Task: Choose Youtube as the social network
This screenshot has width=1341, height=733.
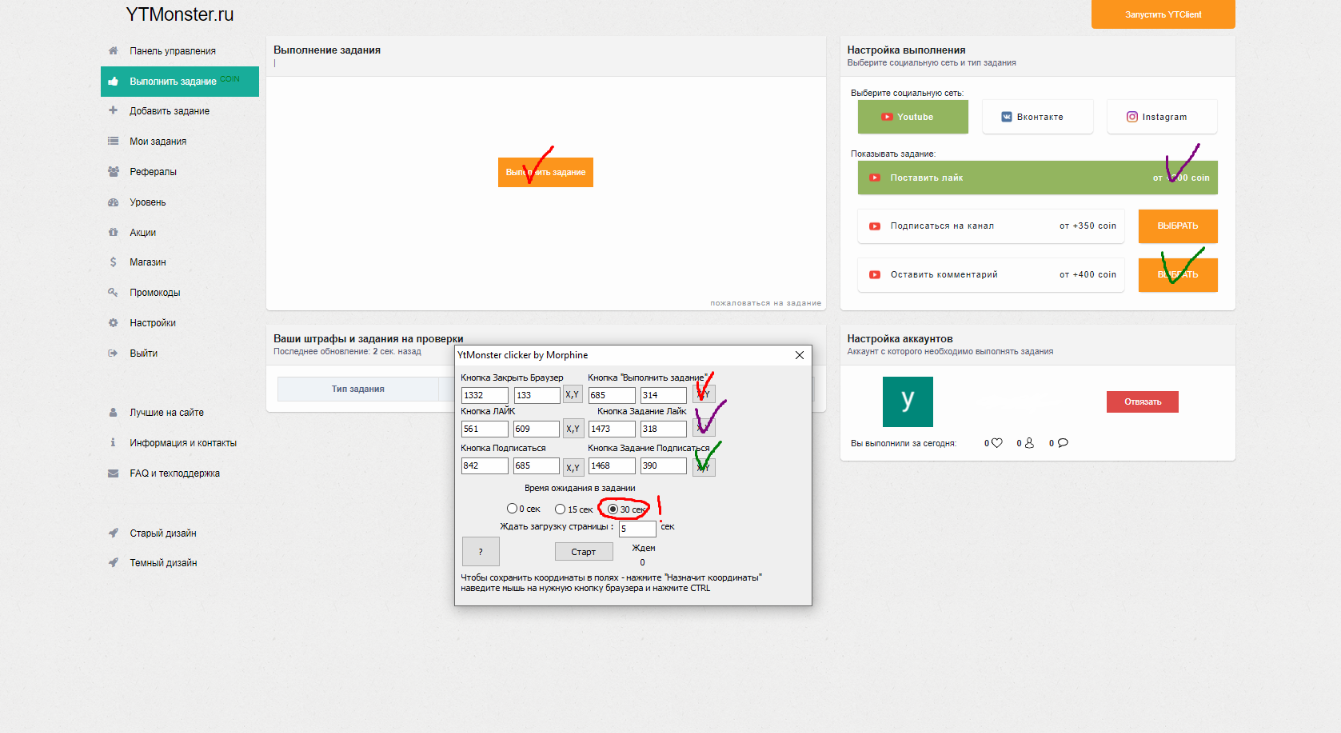Action: click(913, 116)
